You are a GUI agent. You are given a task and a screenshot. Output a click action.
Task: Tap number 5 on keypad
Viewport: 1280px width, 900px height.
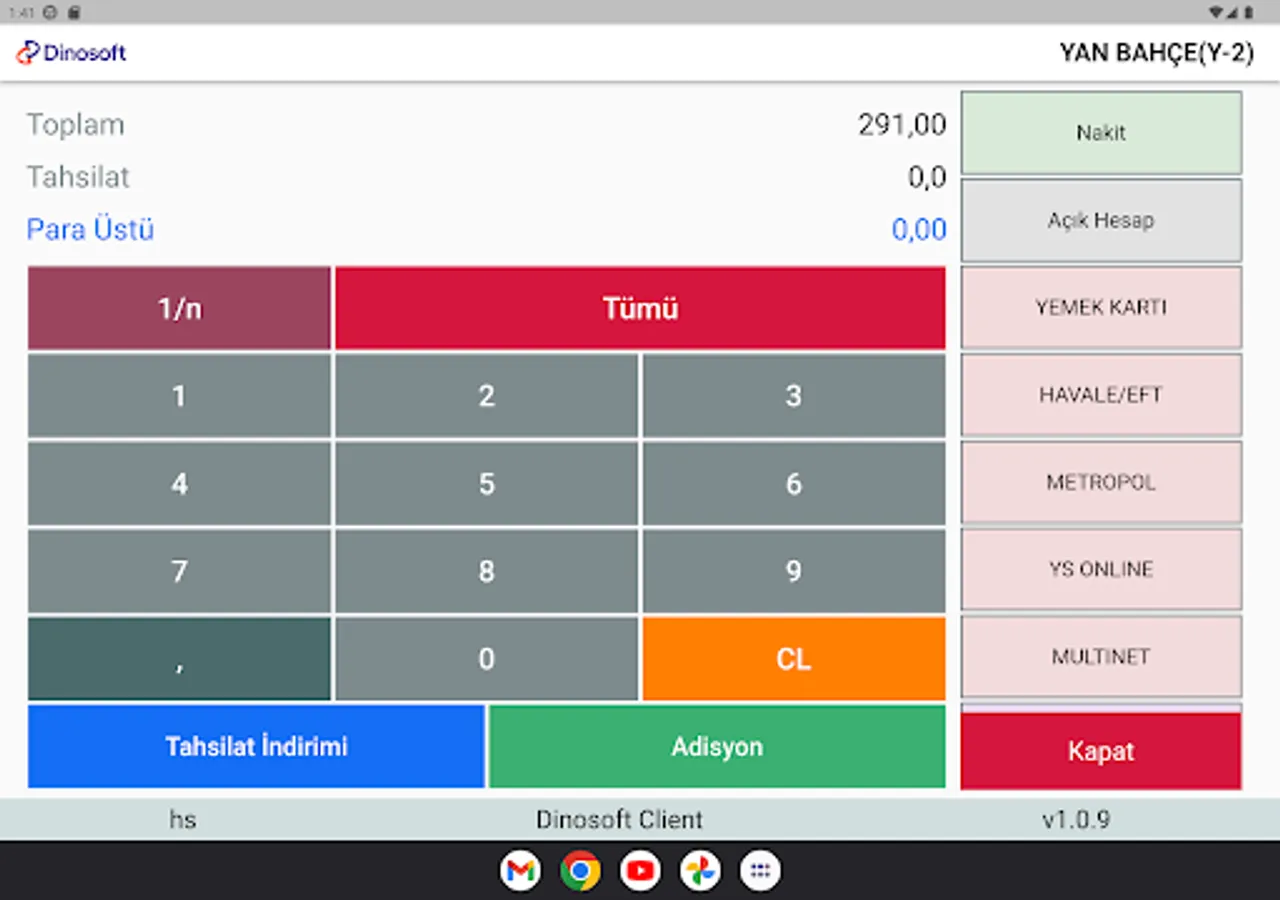coord(486,484)
